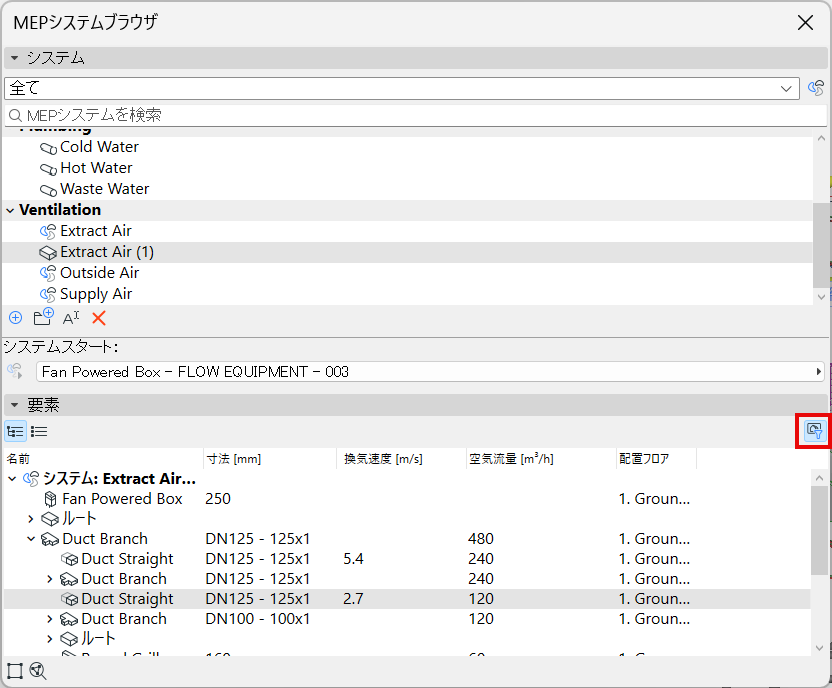Toggle the element filter button highlighted at right

814,431
